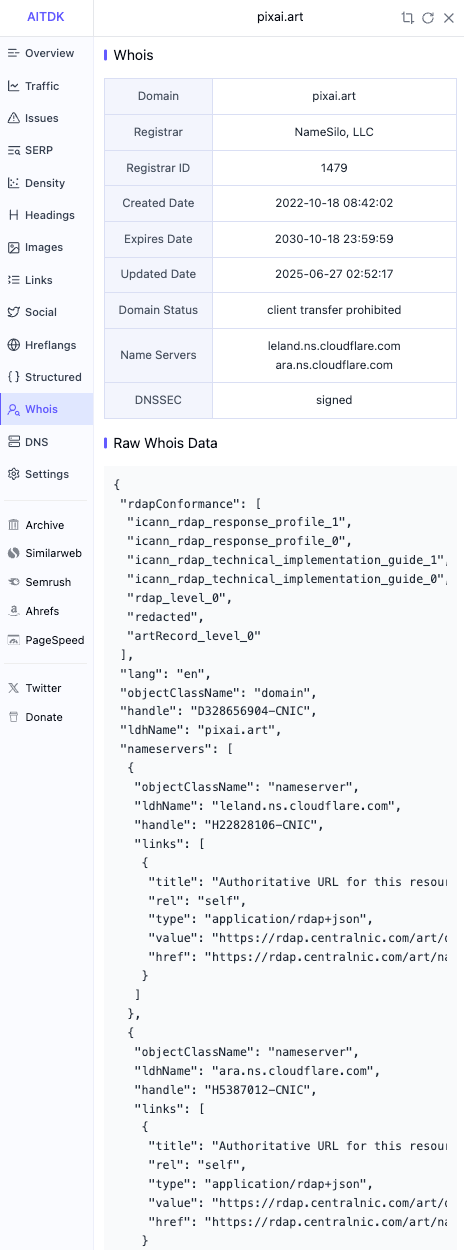Show the Headings analysis

(46, 215)
